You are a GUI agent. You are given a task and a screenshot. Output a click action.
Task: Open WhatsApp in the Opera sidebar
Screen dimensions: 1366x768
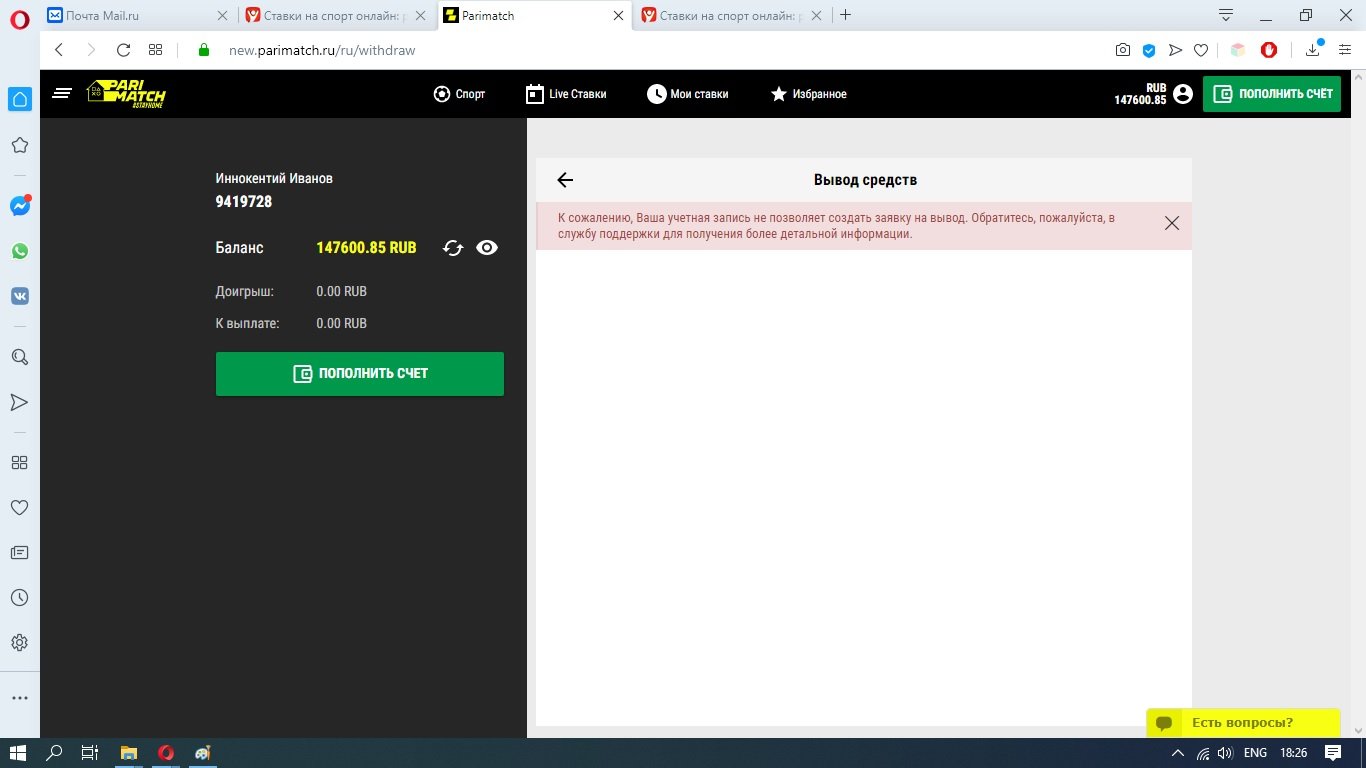pyautogui.click(x=19, y=252)
